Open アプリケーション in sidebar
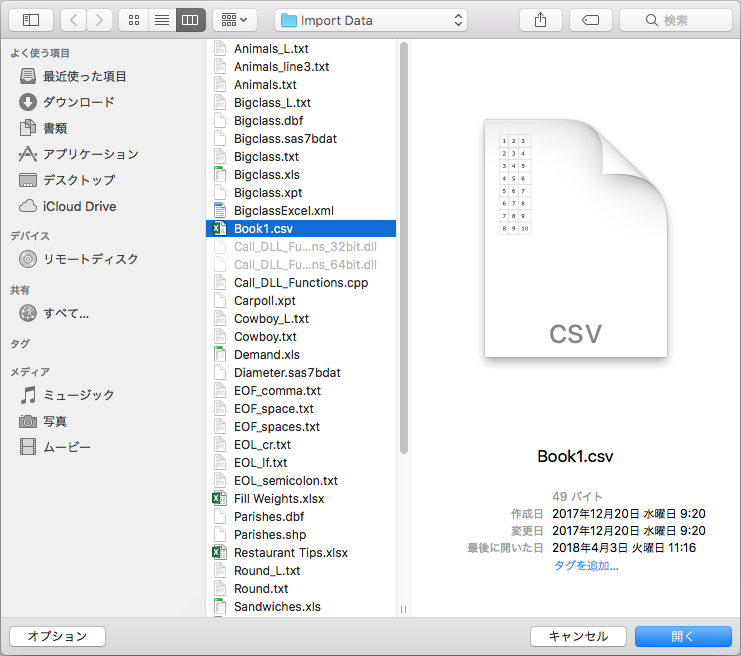 79,154
